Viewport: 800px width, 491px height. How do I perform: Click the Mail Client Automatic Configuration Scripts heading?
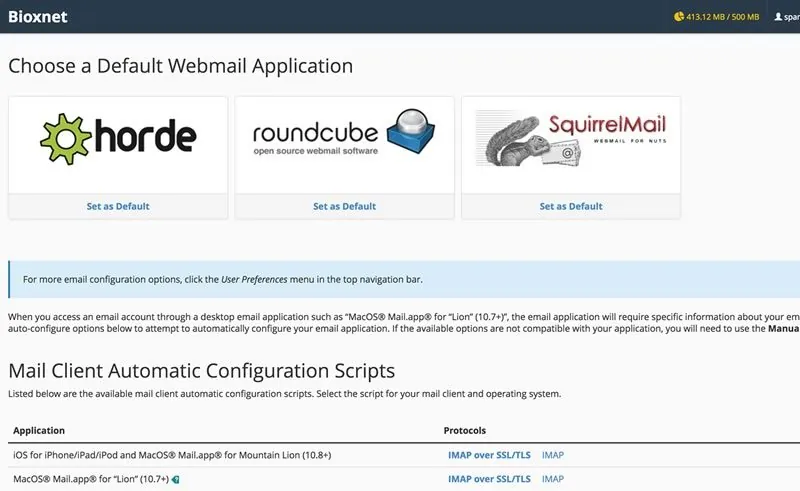pyautogui.click(x=201, y=371)
